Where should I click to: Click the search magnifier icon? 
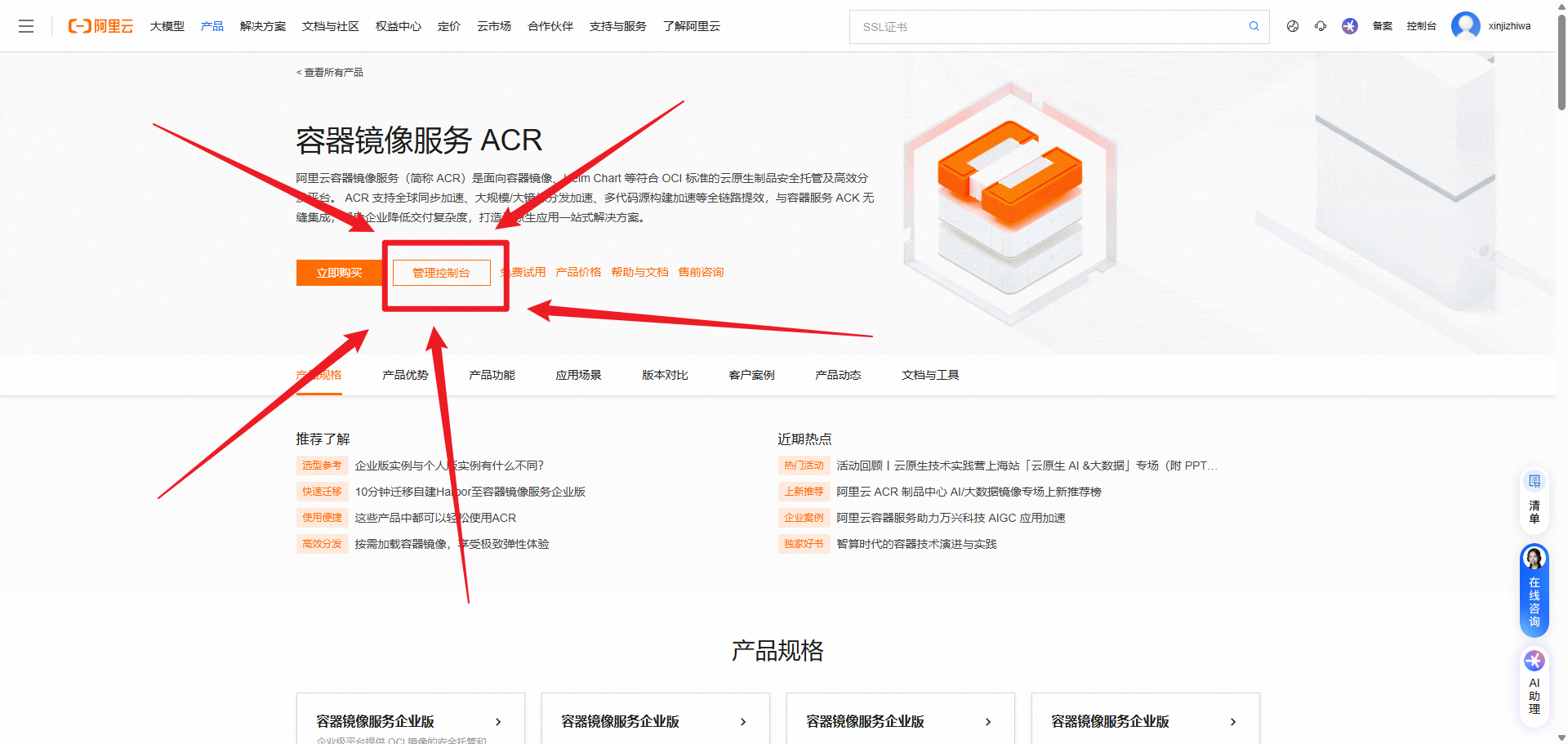(x=1254, y=26)
